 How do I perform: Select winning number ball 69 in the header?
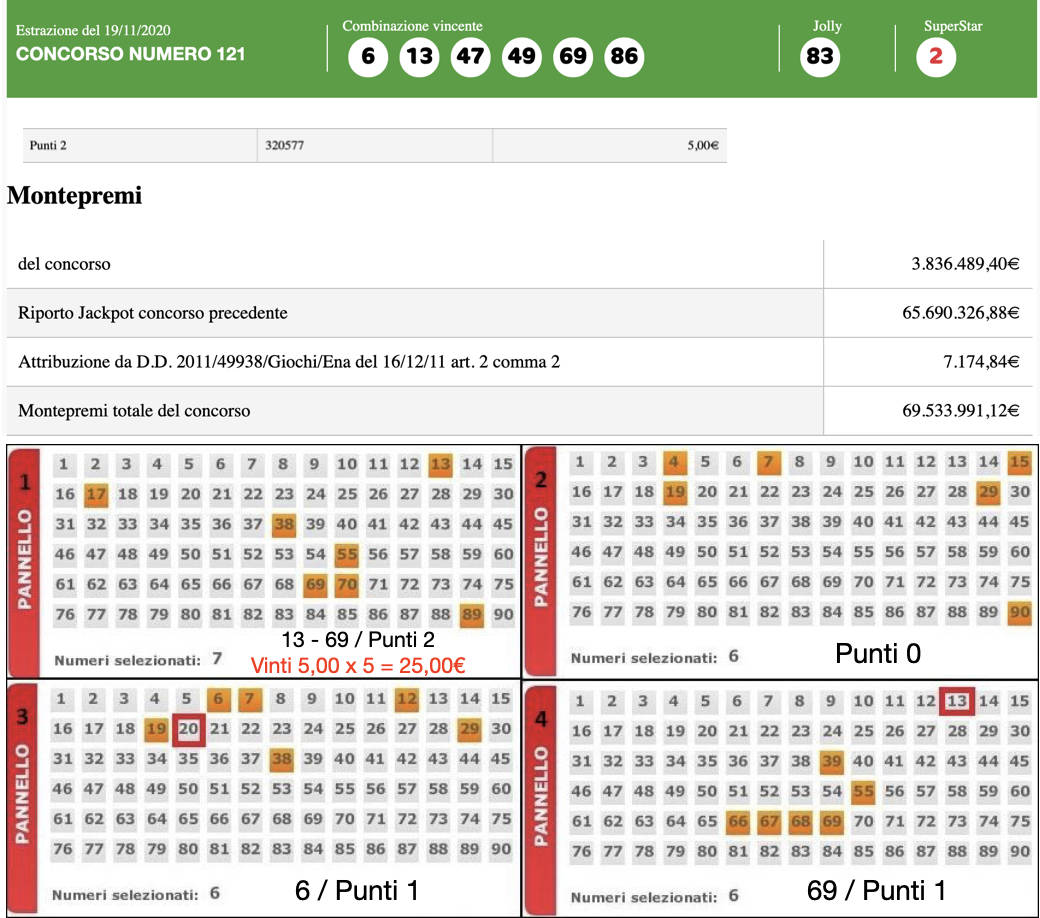point(573,56)
